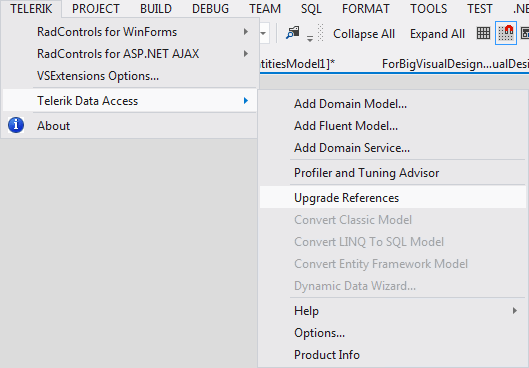
Task: Toggle the grid display icon in toolbar
Action: (x=483, y=33)
